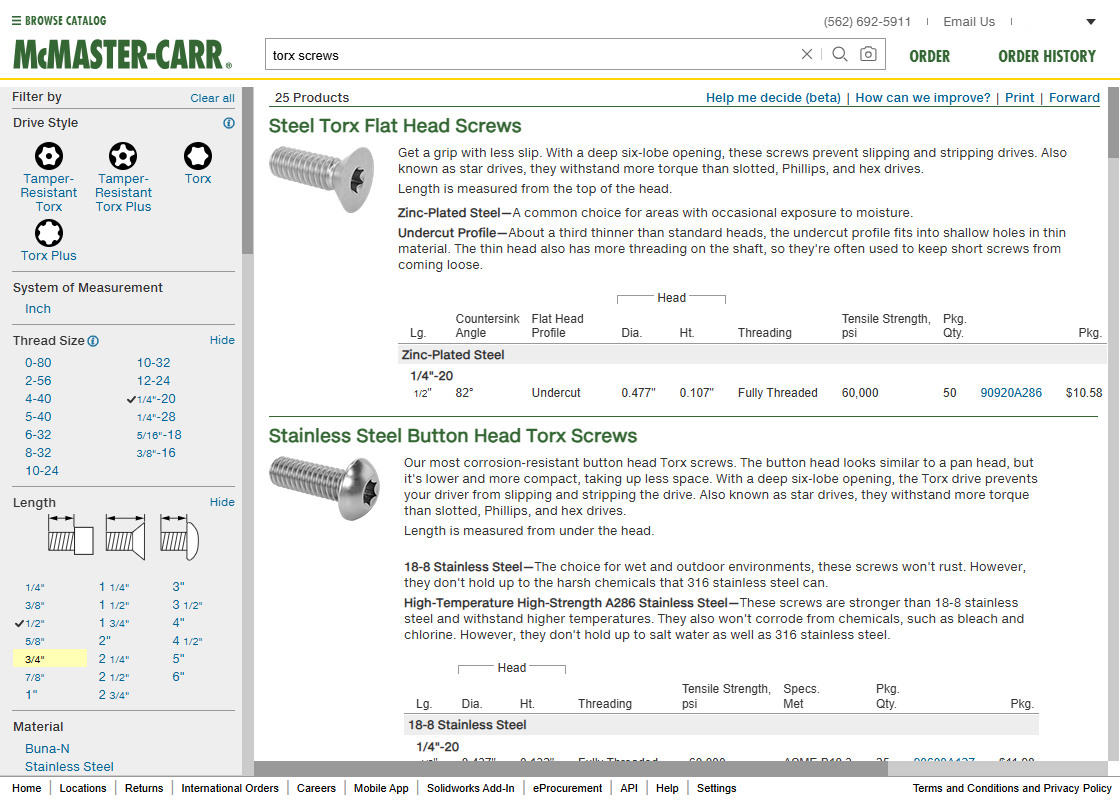Select the 3/4" length filter
Image resolution: width=1120 pixels, height=800 pixels.
pyautogui.click(x=49, y=659)
